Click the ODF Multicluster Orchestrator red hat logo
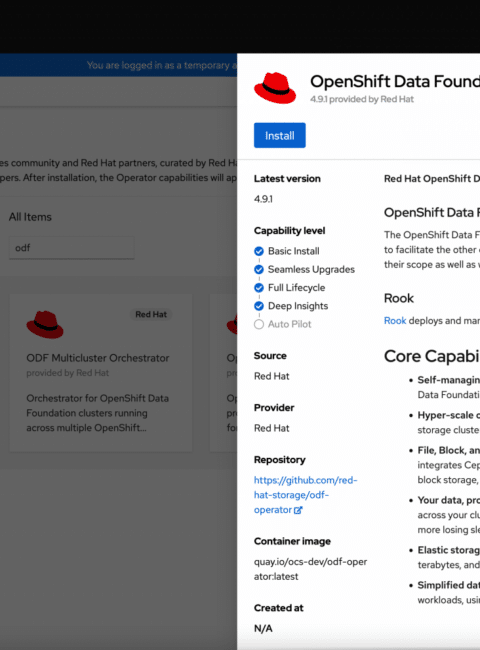The image size is (480, 650). (45, 324)
